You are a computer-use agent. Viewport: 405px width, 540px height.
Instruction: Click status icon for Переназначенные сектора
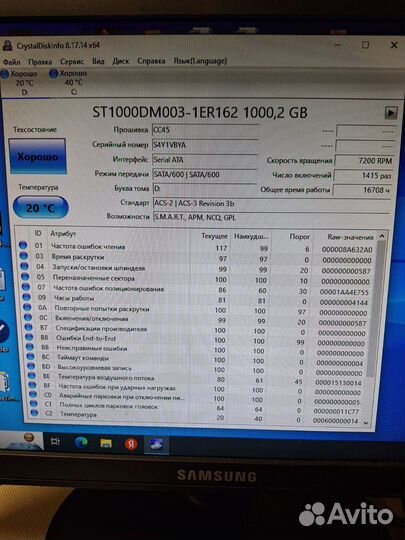[25, 276]
